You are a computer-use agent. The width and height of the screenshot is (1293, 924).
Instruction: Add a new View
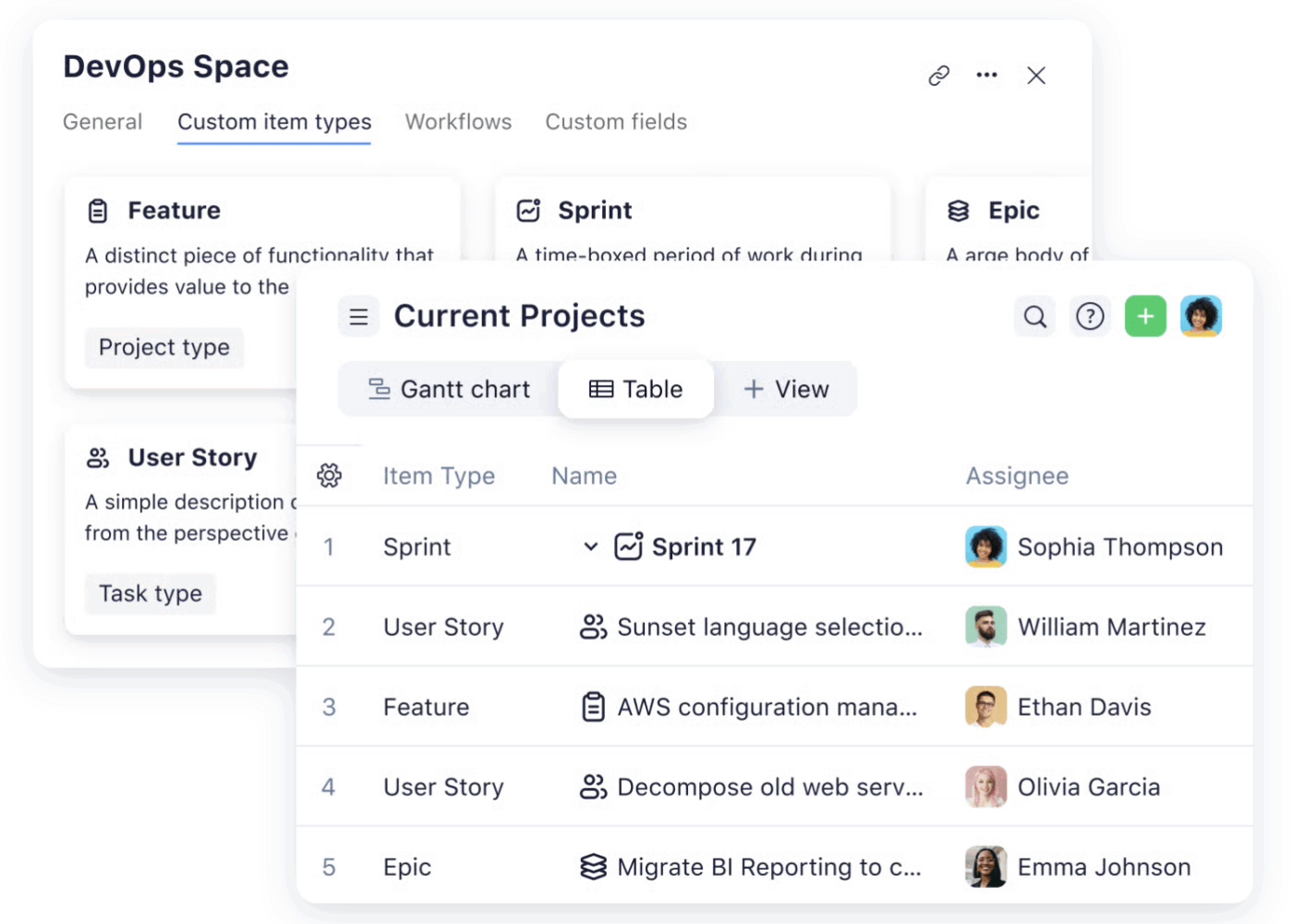[x=787, y=390]
